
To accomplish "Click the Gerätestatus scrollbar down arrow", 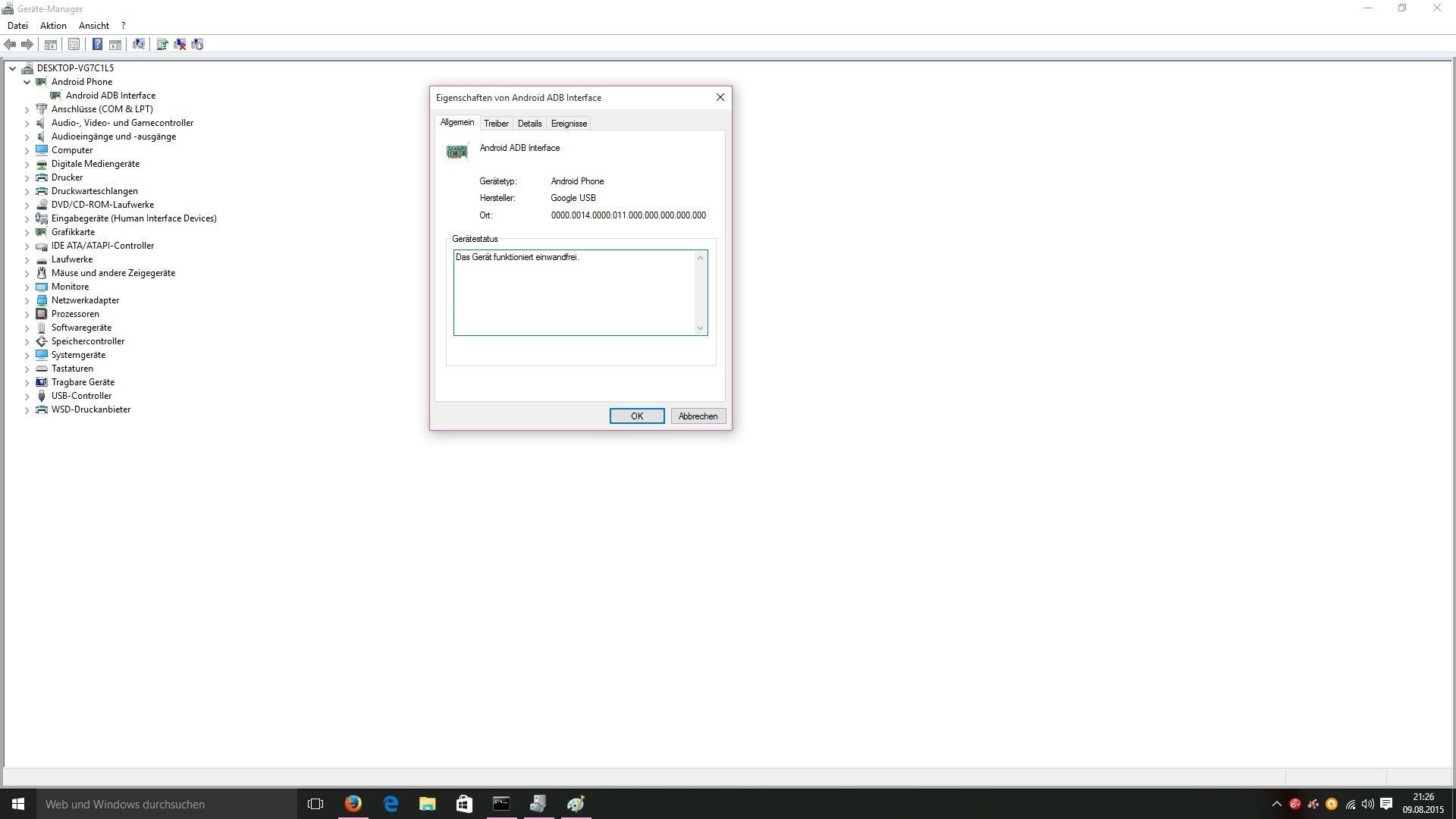I will pos(701,328).
